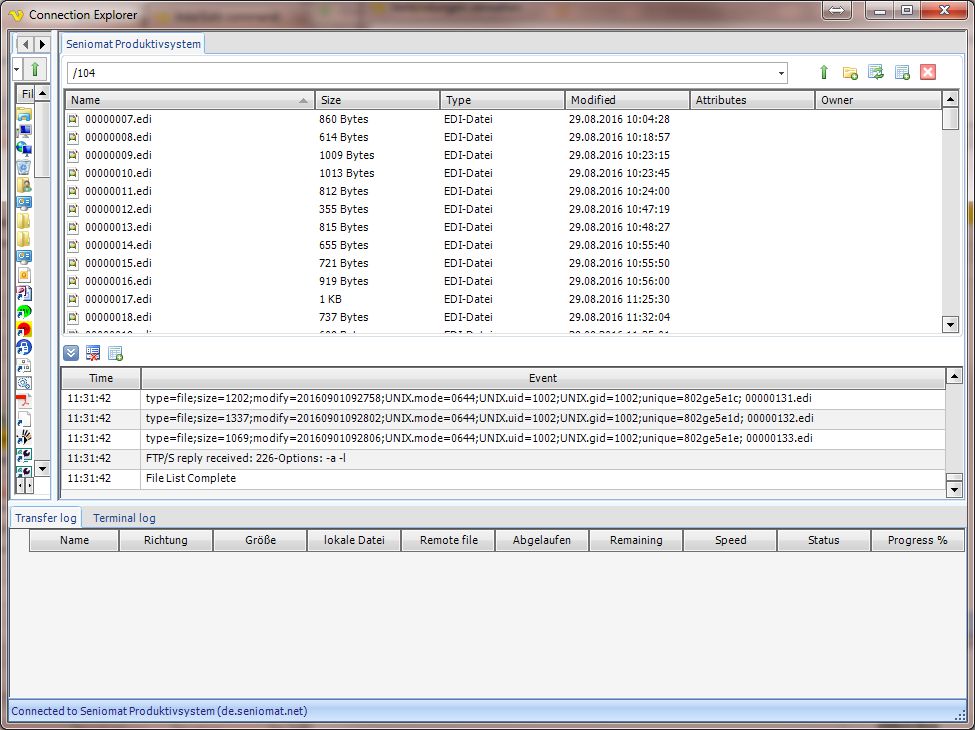975x730 pixels.
Task: Click the Modified column header
Action: [x=627, y=100]
